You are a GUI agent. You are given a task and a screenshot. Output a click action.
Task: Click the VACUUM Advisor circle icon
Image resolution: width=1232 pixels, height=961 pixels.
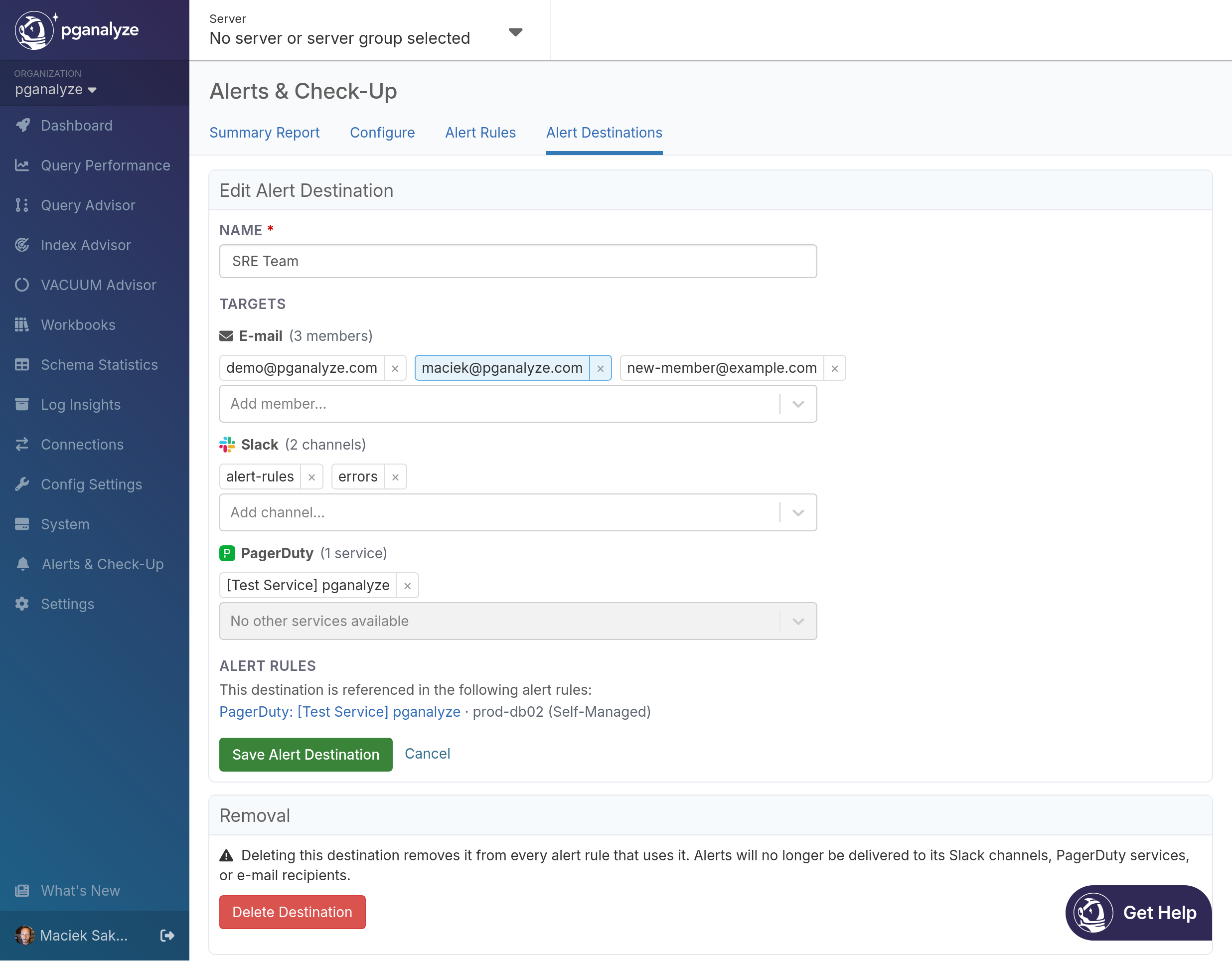[22, 285]
